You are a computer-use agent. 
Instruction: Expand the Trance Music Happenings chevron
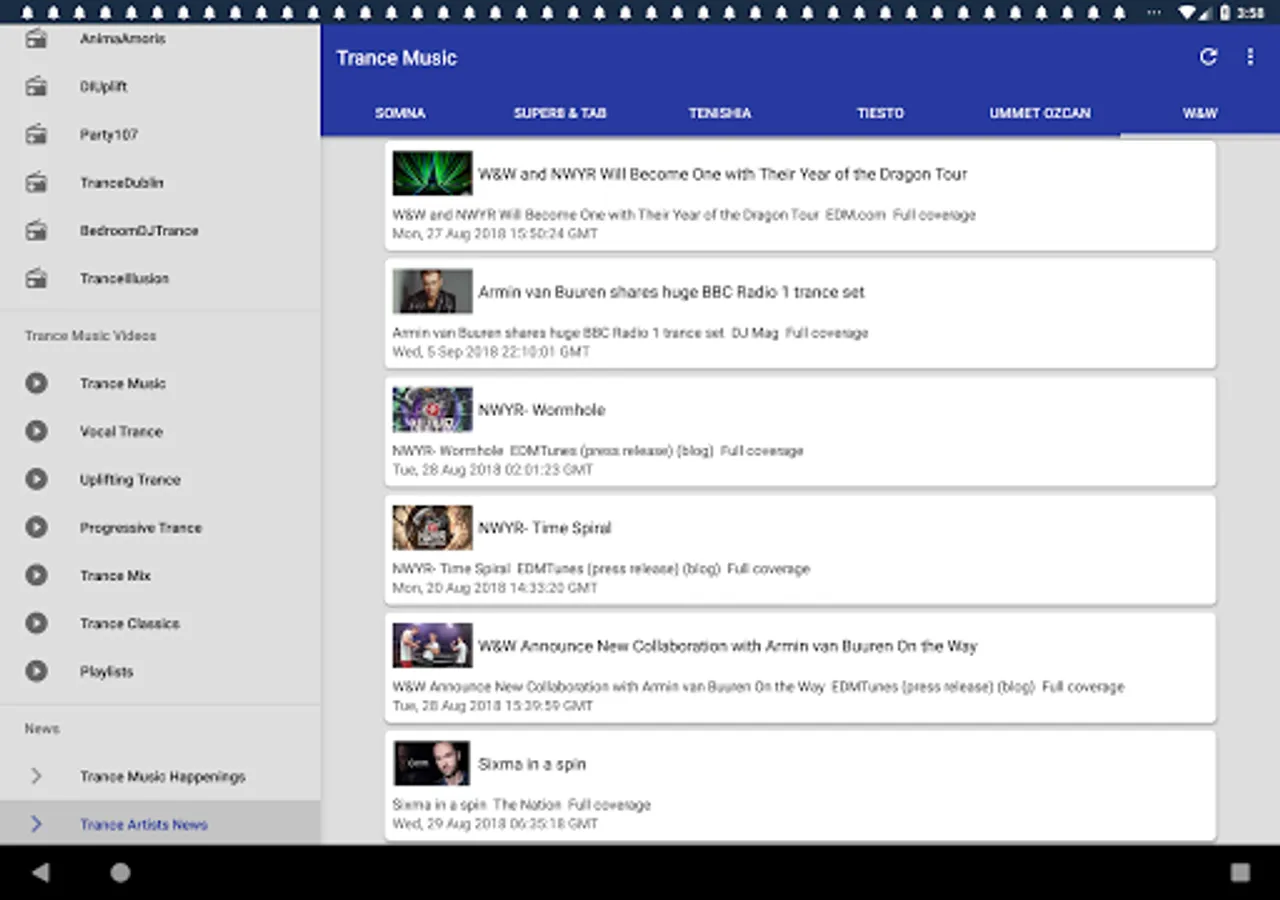[x=36, y=776]
